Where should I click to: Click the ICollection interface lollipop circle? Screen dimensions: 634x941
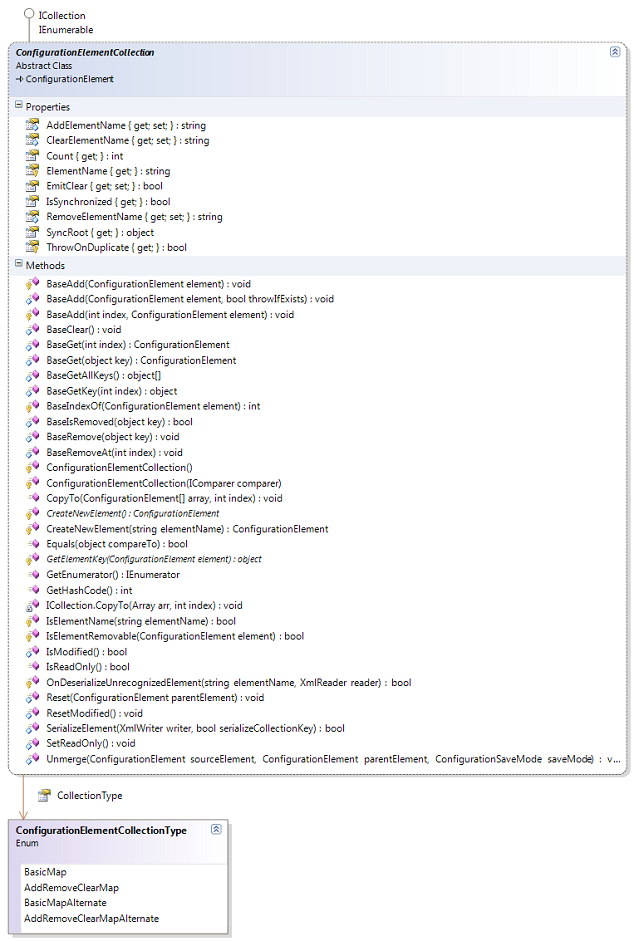click(x=28, y=13)
